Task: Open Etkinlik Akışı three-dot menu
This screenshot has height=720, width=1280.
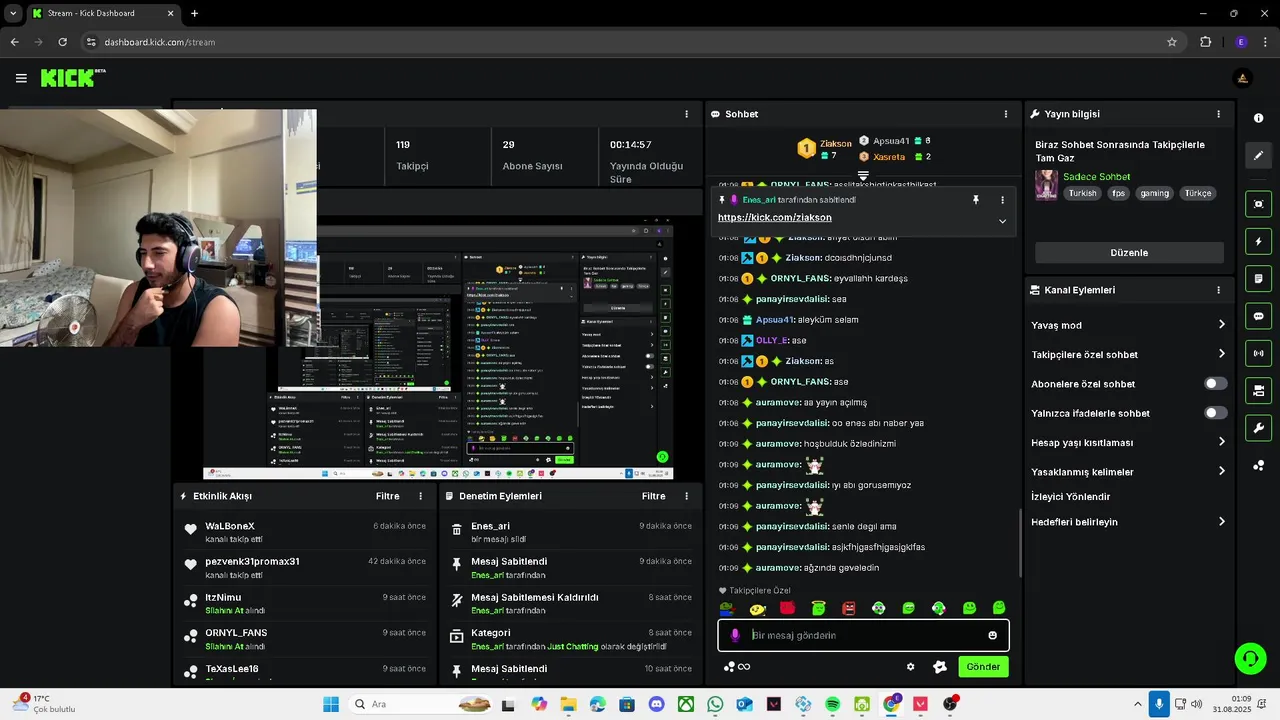Action: (420, 496)
